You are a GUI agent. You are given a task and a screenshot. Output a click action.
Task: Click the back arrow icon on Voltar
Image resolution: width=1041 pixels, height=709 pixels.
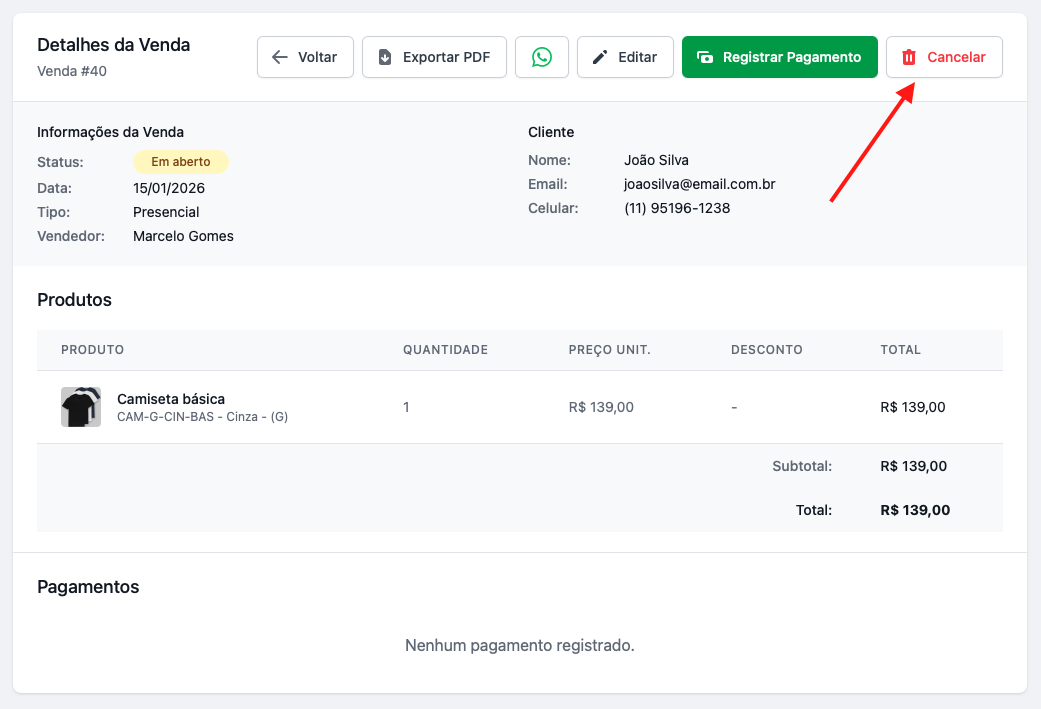tap(280, 57)
